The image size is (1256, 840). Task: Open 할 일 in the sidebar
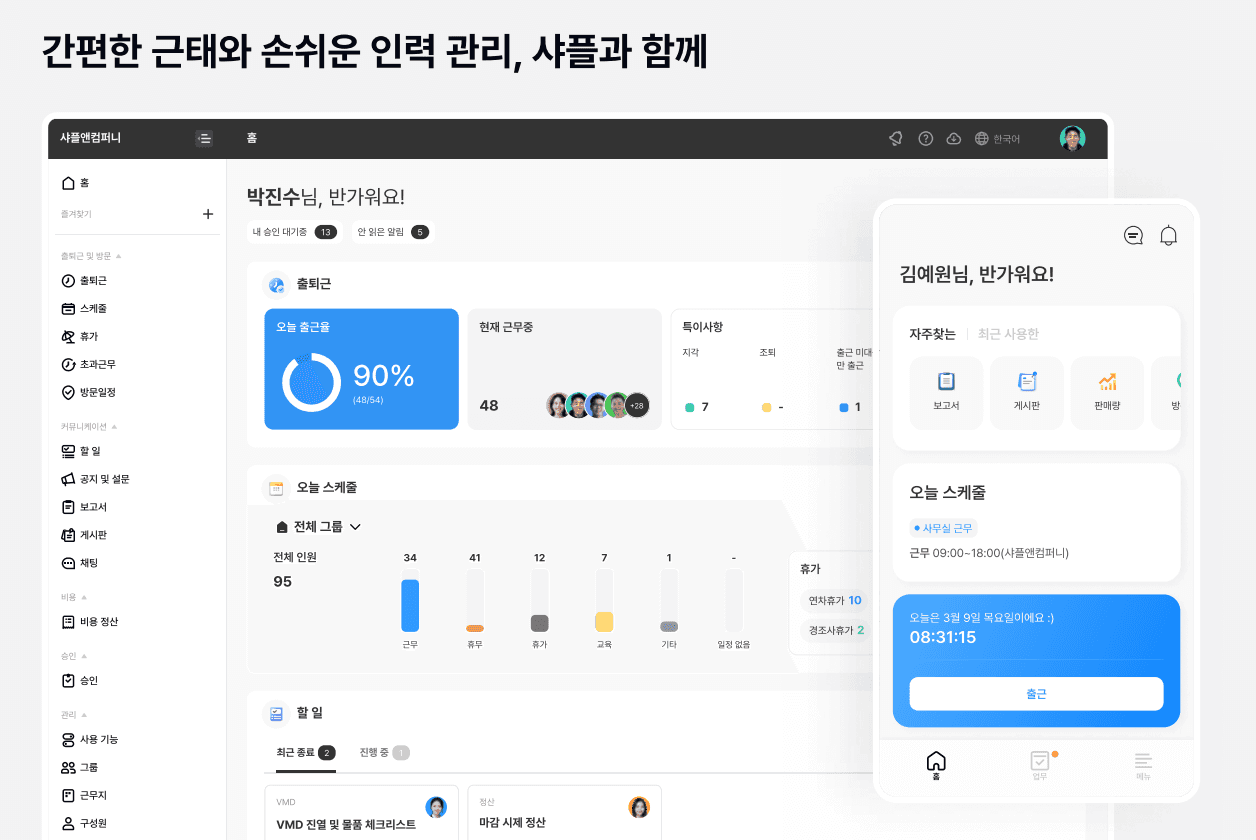coord(81,451)
